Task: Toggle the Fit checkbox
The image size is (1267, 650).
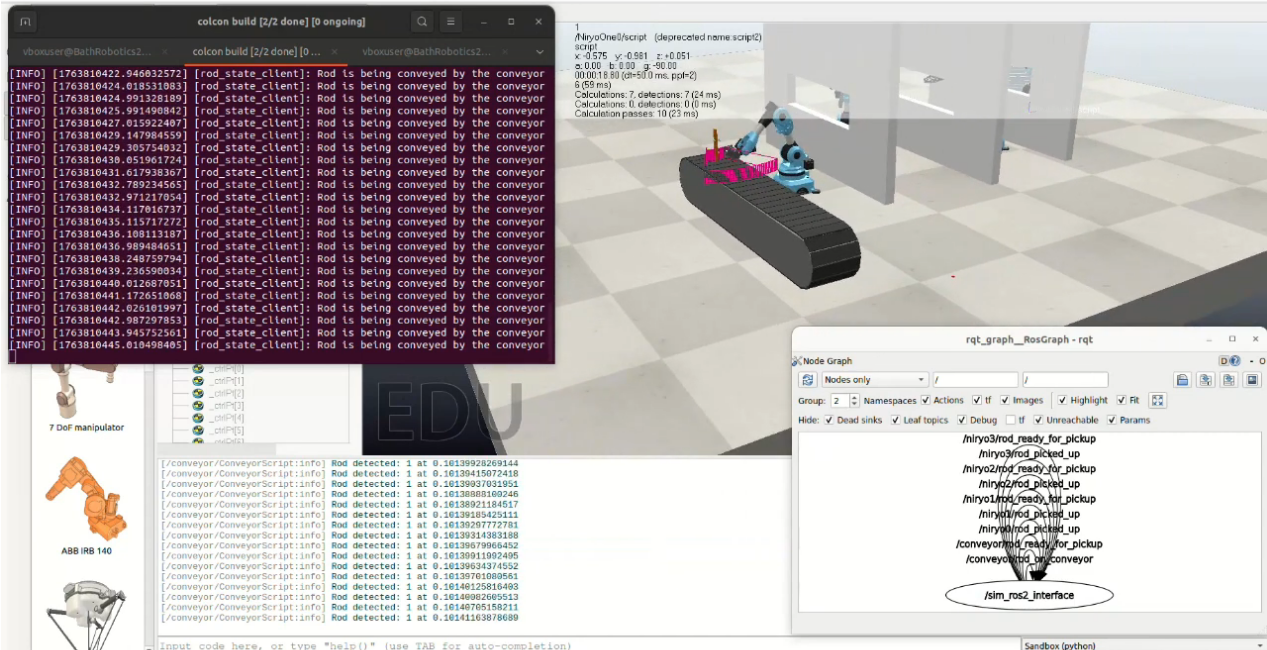Action: (x=1121, y=400)
